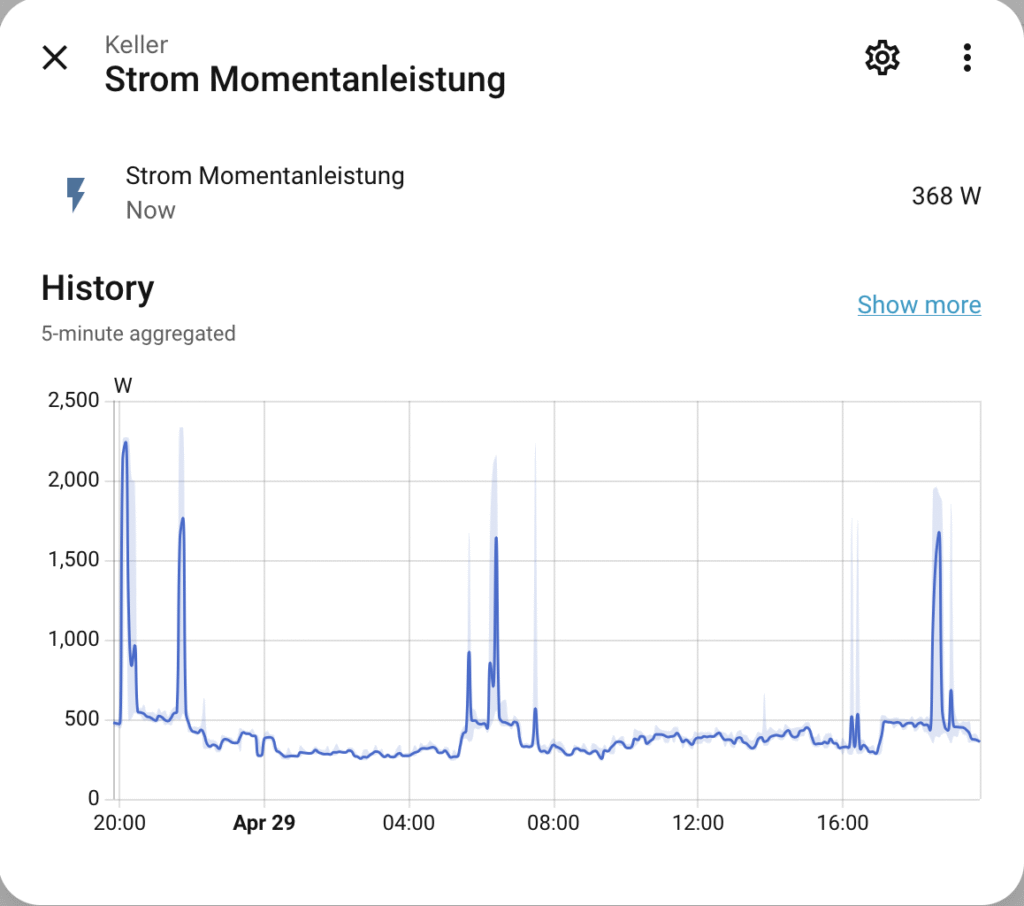Click the History section heading
Image resolution: width=1024 pixels, height=906 pixels.
[x=98, y=289]
